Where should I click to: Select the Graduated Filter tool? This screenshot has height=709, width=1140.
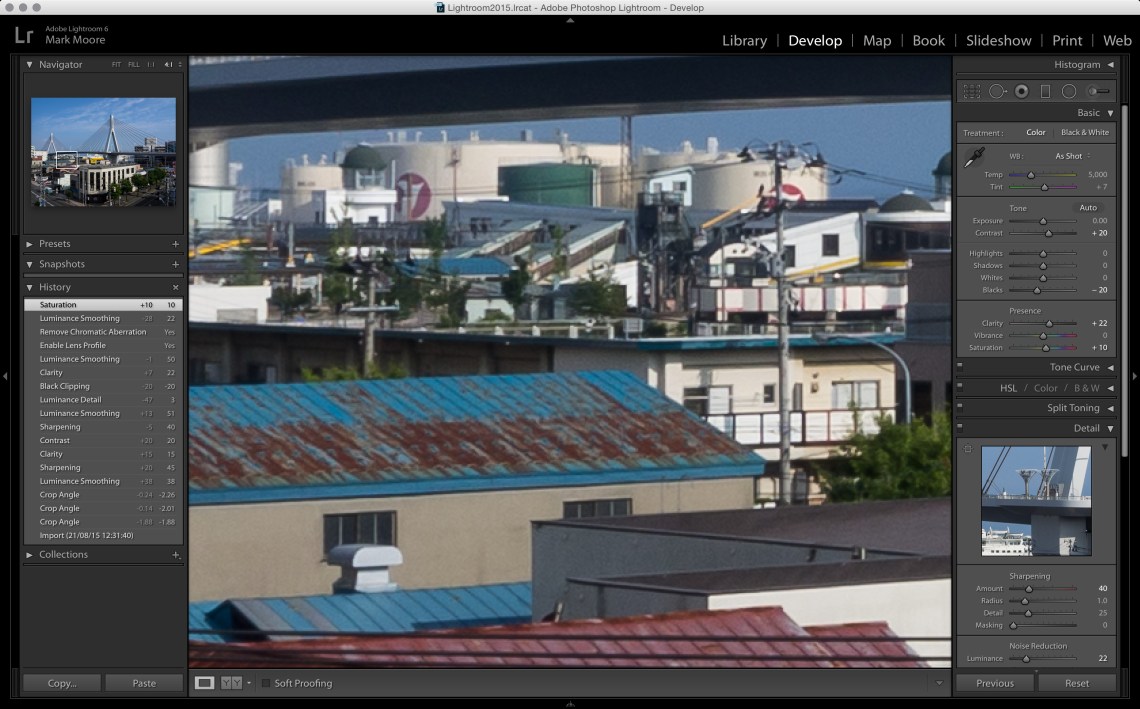click(x=1045, y=91)
